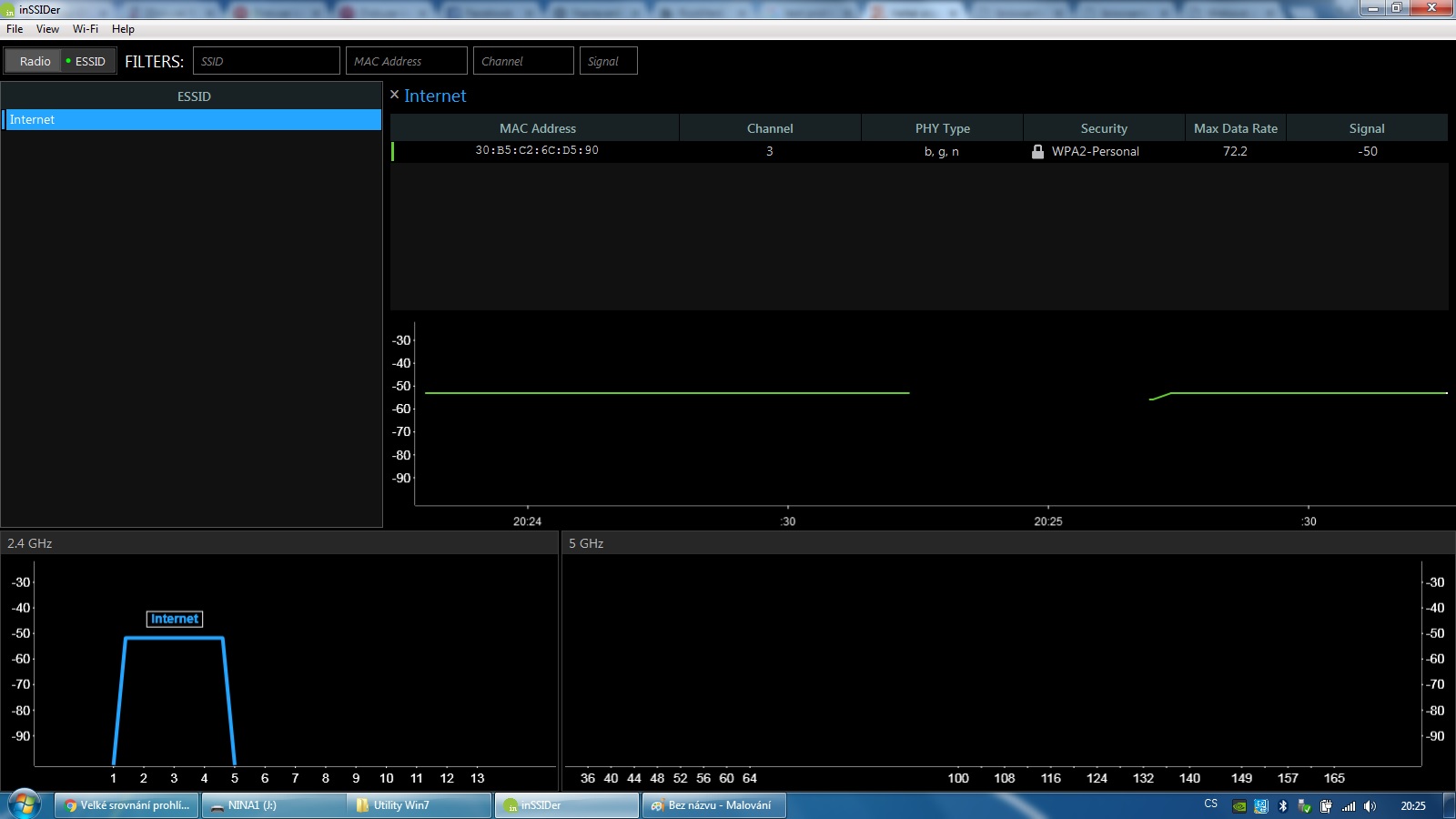Click the lock icon beside WPA2-Personal
1456x819 pixels.
(1037, 151)
